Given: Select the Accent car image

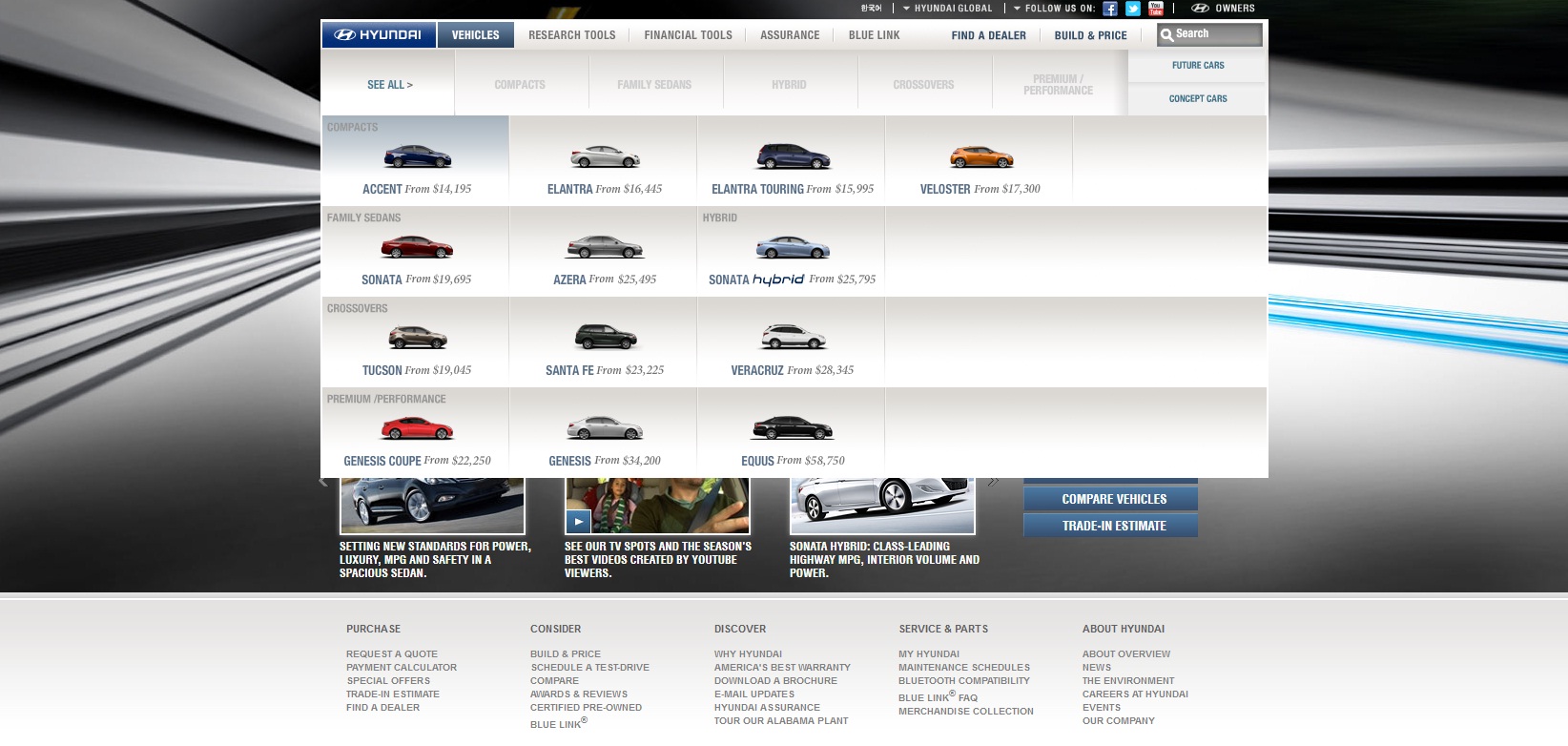Looking at the screenshot, I should coord(417,156).
